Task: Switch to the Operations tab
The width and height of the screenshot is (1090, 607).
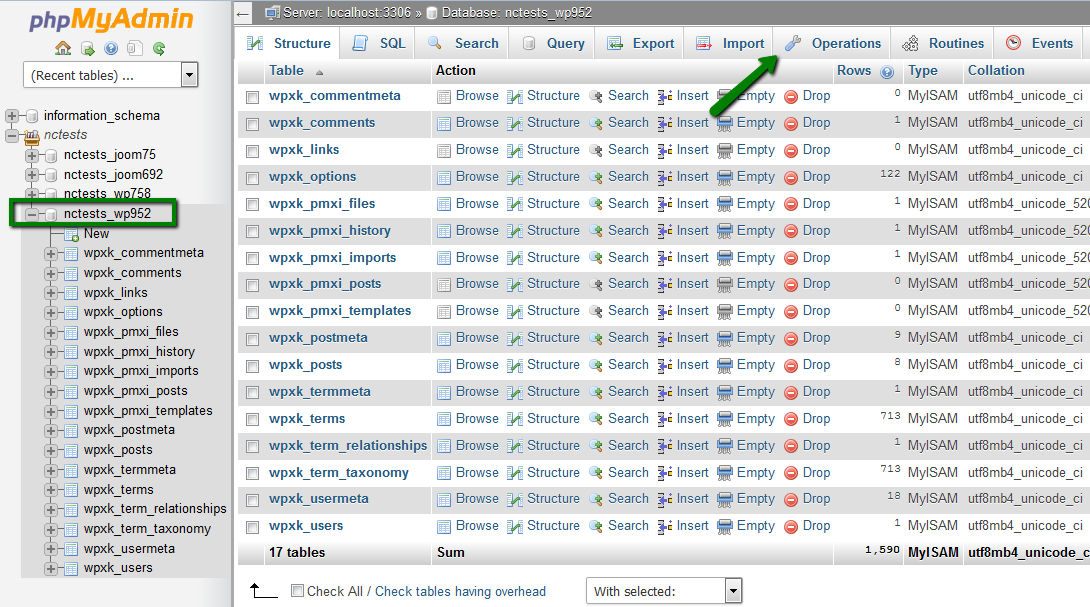Action: pos(833,43)
